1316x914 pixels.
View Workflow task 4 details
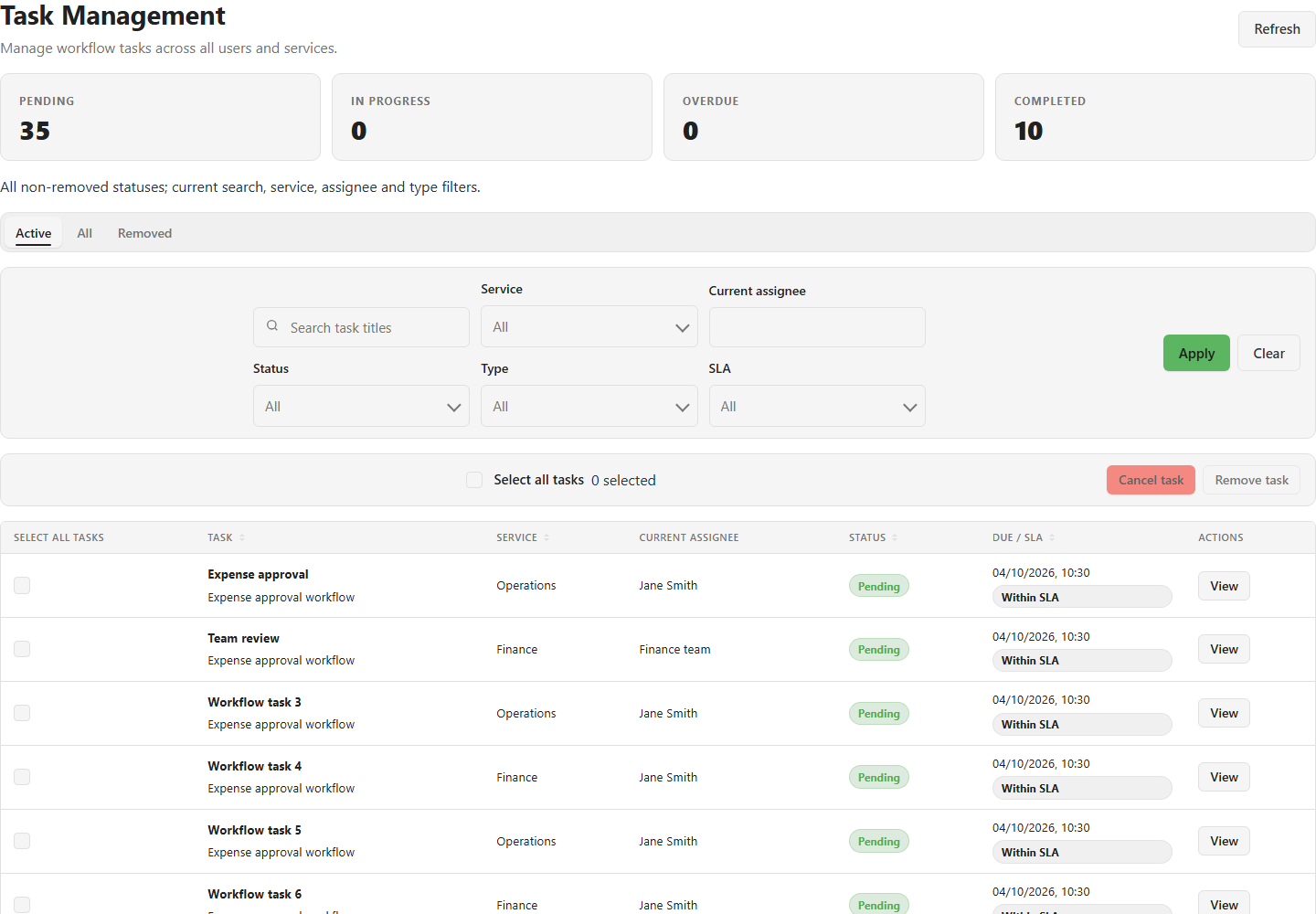(1224, 777)
